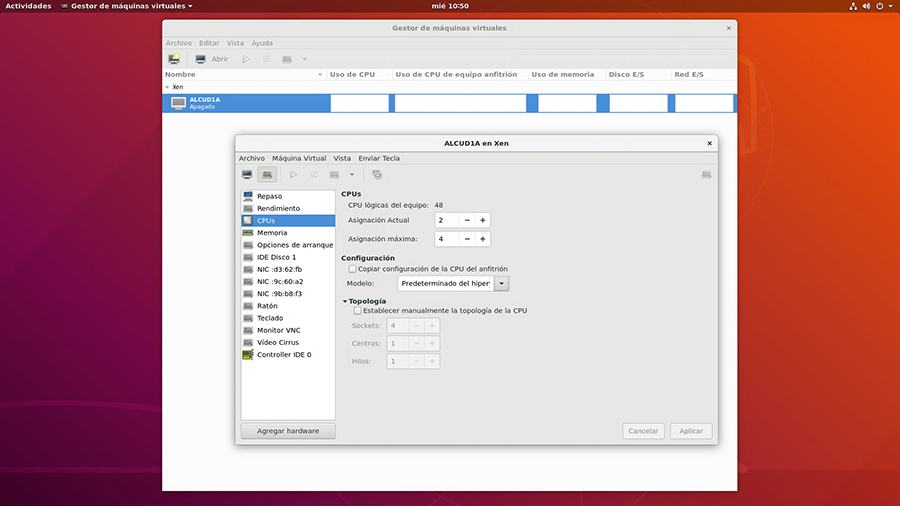Select NIC :d3:62:fb in the hardware list

(288, 269)
